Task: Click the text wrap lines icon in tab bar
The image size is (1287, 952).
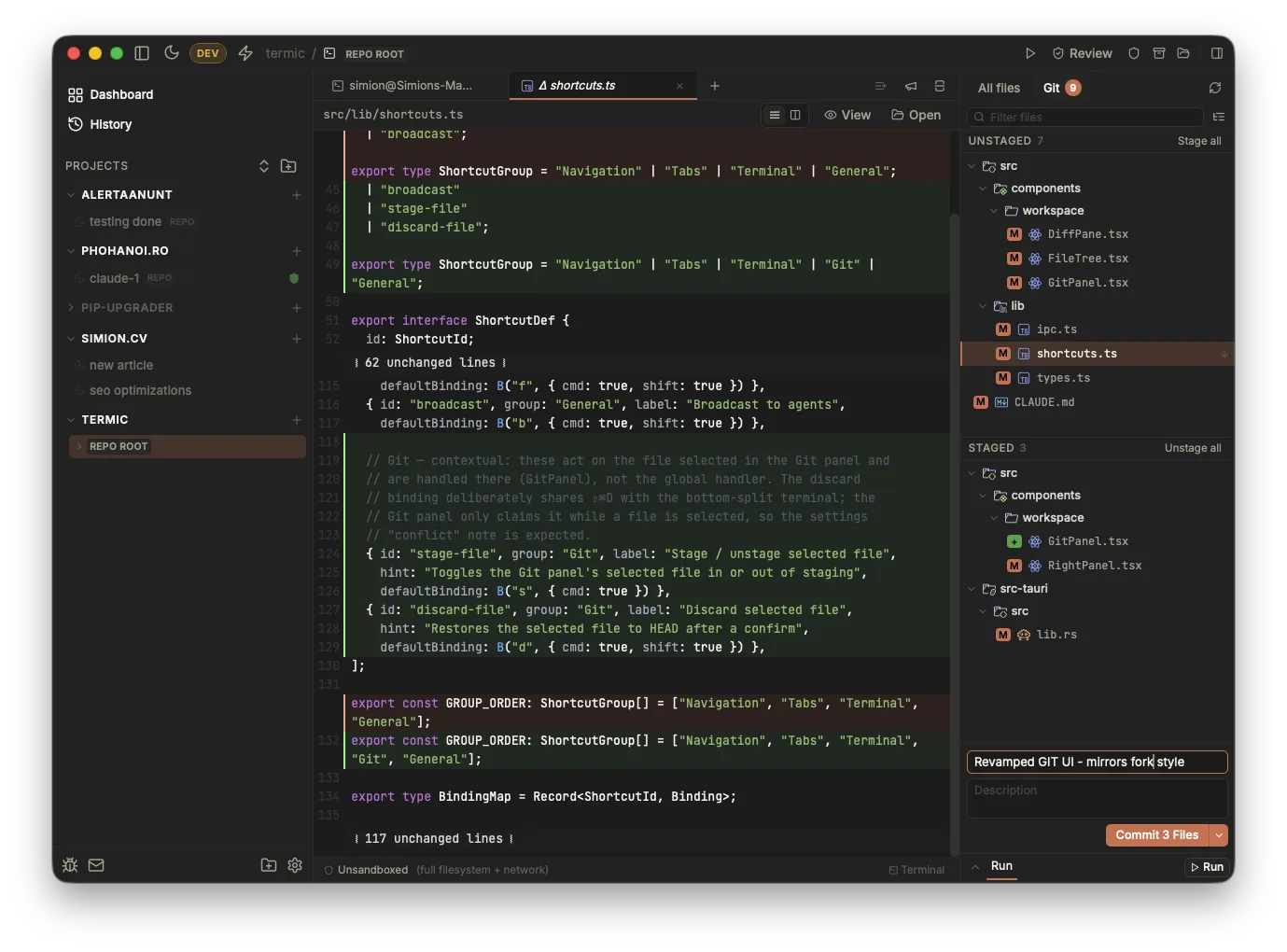Action: point(880,86)
